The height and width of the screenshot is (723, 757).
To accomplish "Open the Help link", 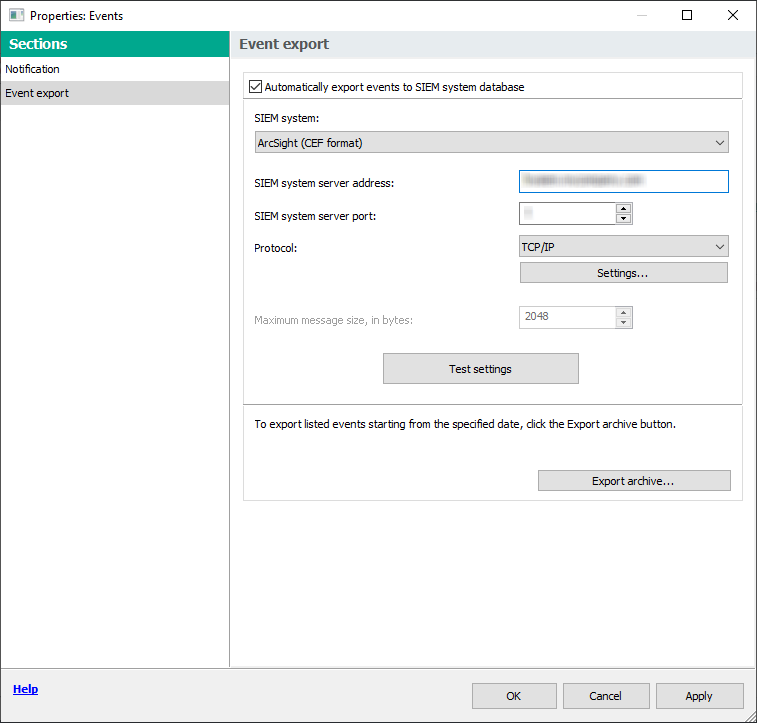I will click(x=25, y=689).
